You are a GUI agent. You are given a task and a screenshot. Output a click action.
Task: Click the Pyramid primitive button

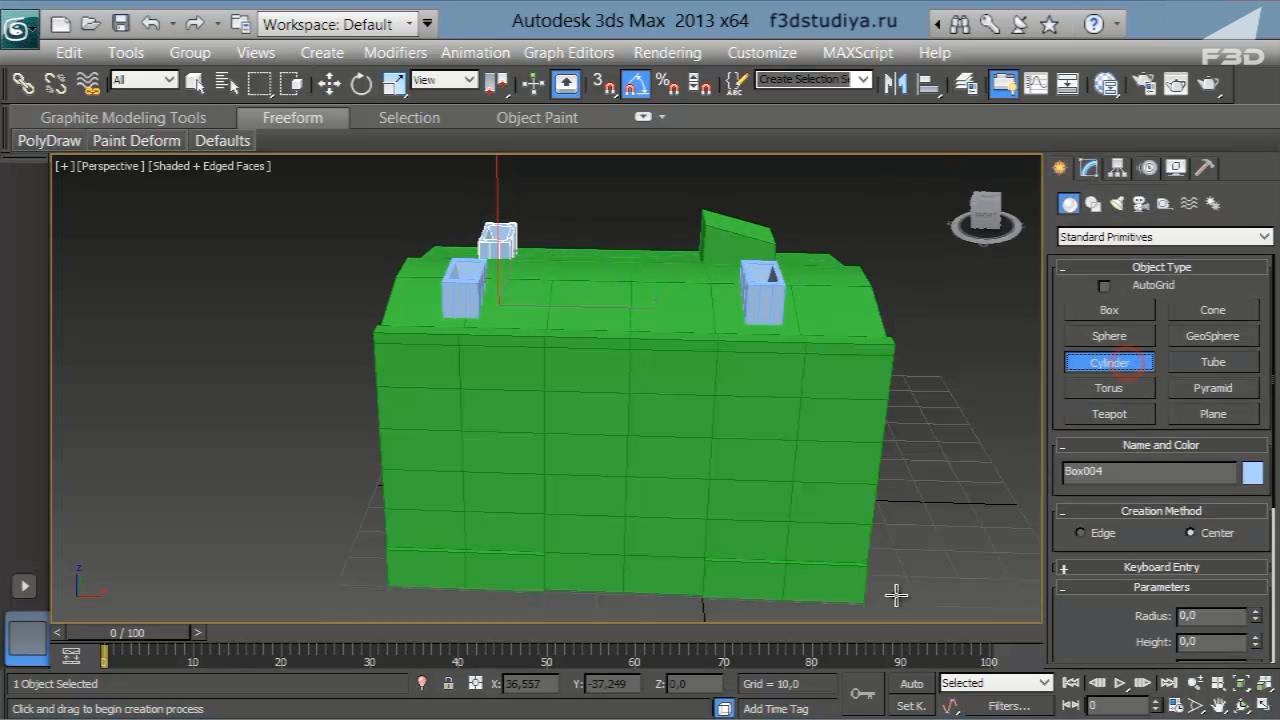(1213, 388)
